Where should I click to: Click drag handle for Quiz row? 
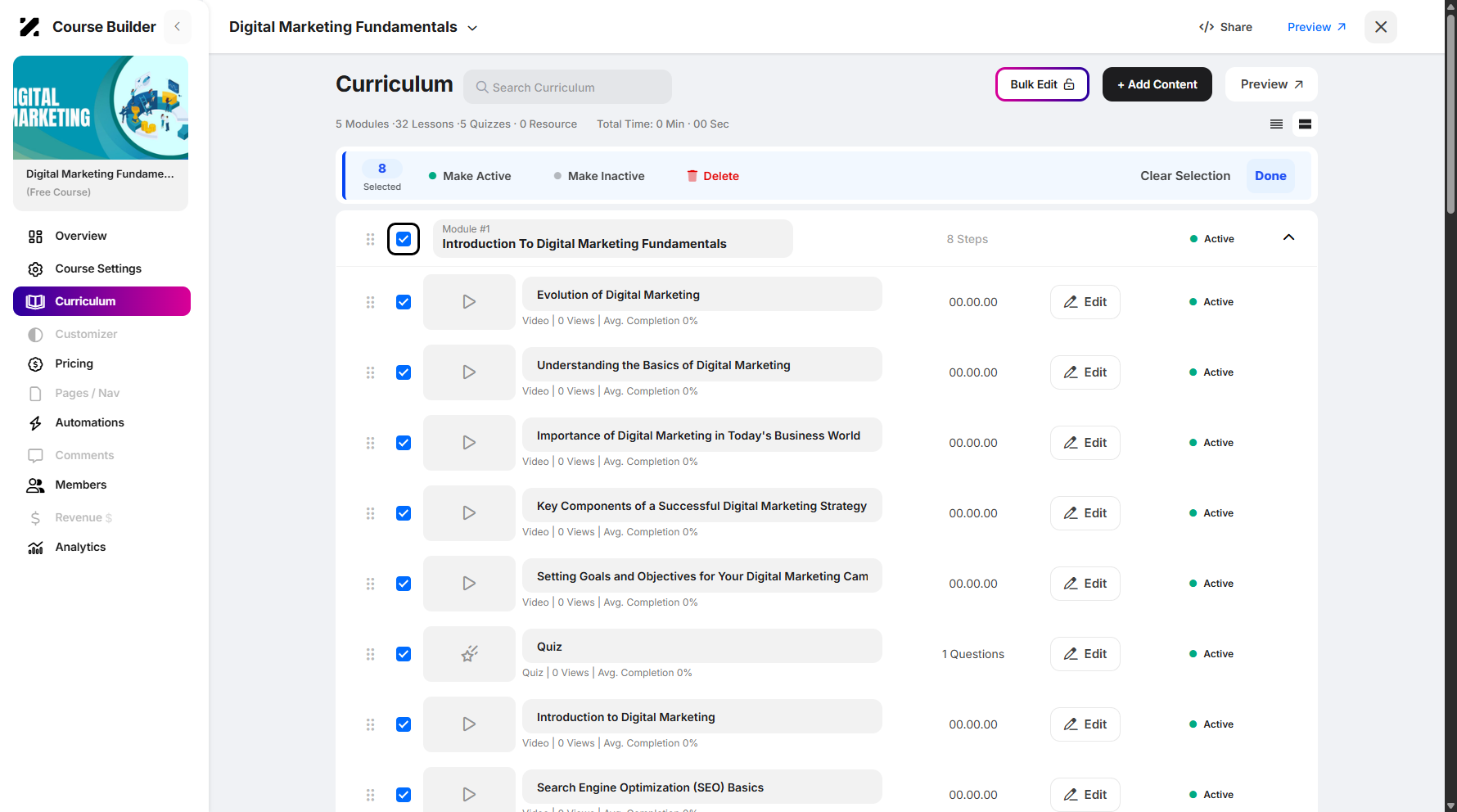click(371, 654)
